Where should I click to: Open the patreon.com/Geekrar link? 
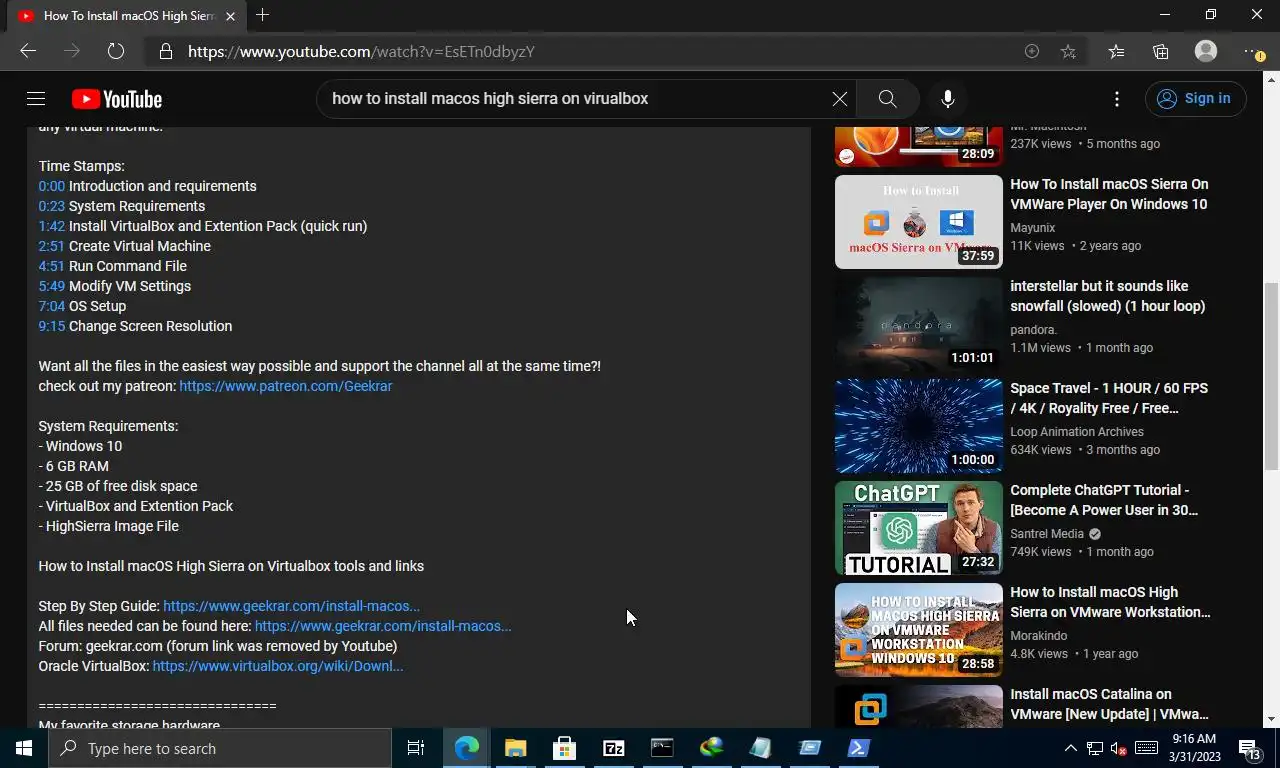coord(286,386)
